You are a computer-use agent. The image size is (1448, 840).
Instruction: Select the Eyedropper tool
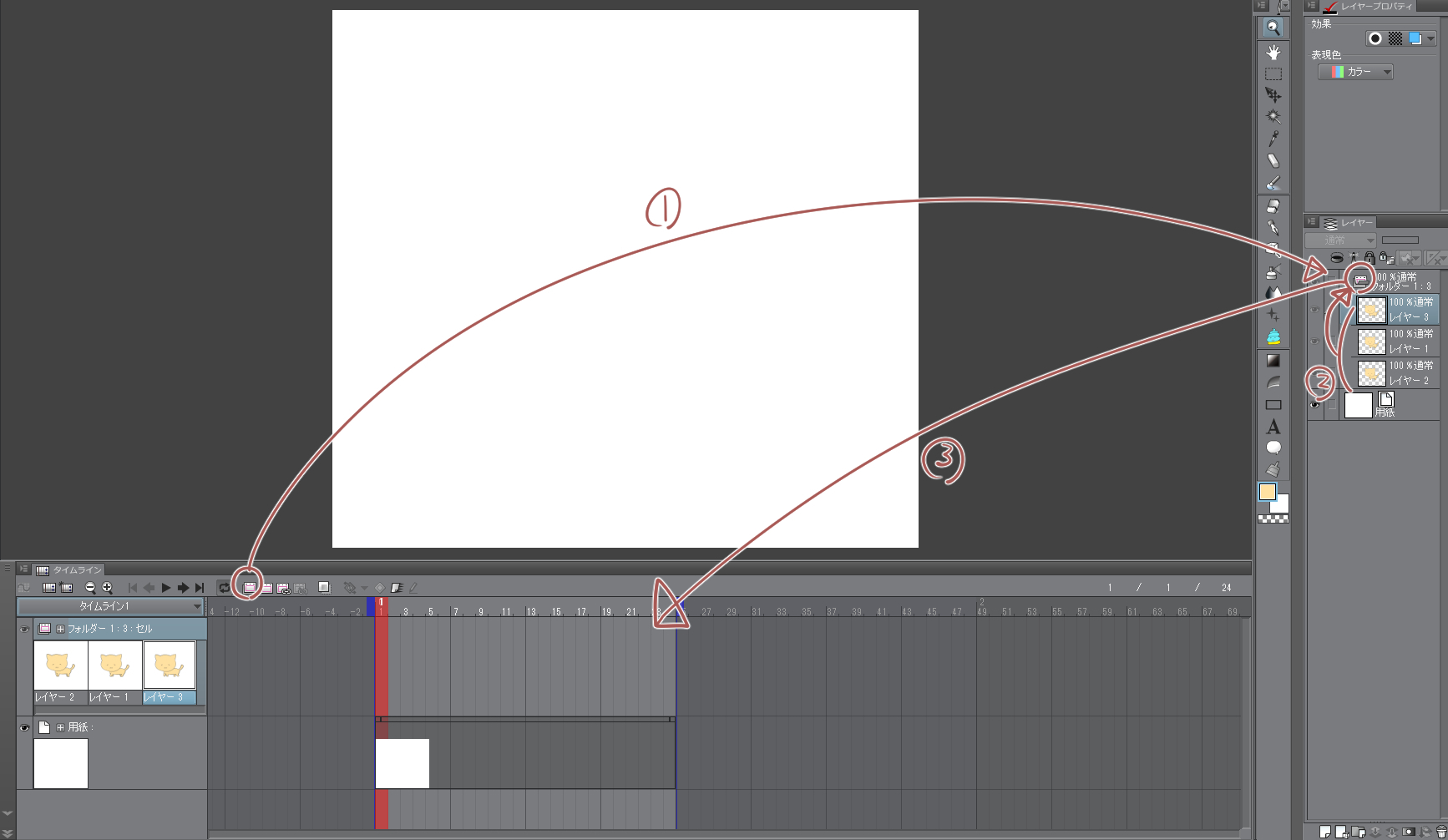tap(1273, 139)
